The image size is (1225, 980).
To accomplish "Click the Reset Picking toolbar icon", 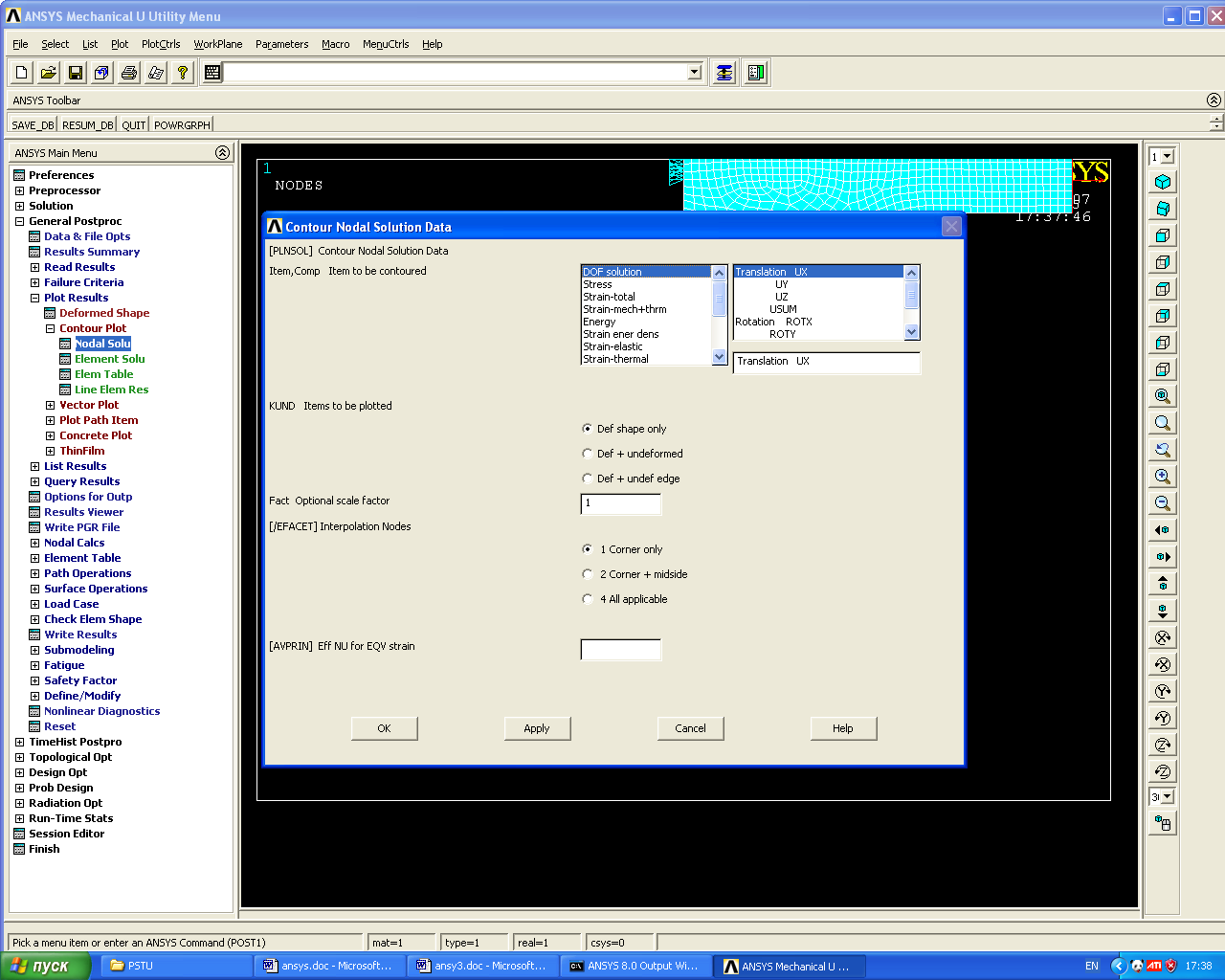I will (x=756, y=73).
